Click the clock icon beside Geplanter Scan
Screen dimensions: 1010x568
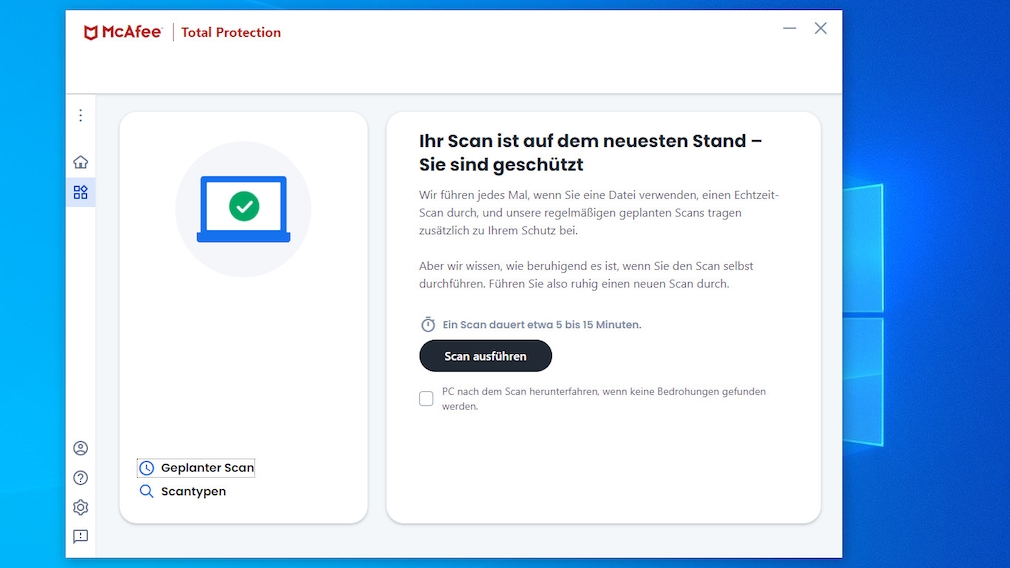pos(147,468)
